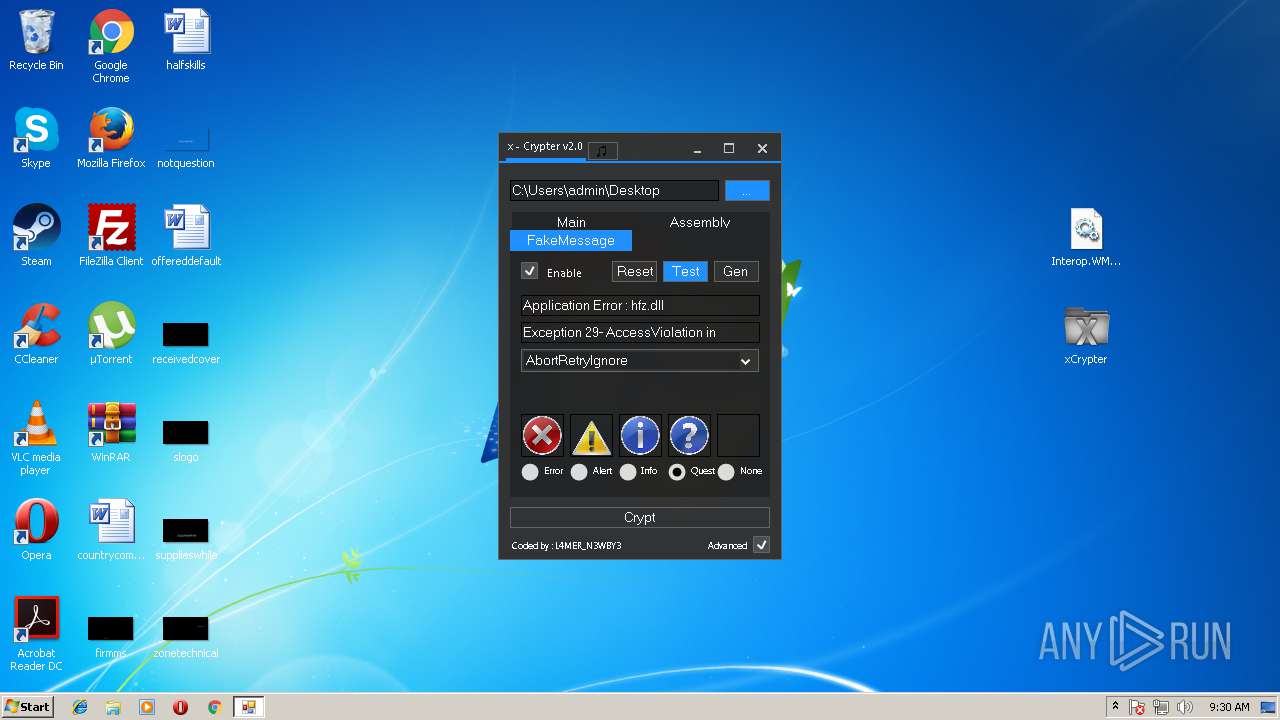Click the Reset button

(635, 271)
